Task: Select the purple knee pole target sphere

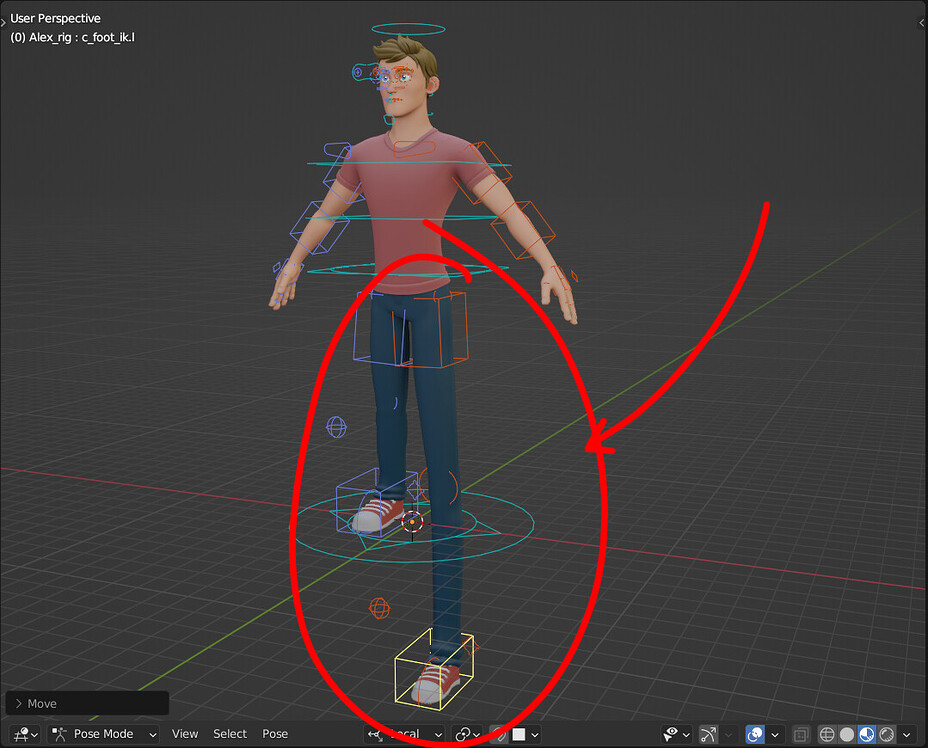Action: [x=336, y=426]
